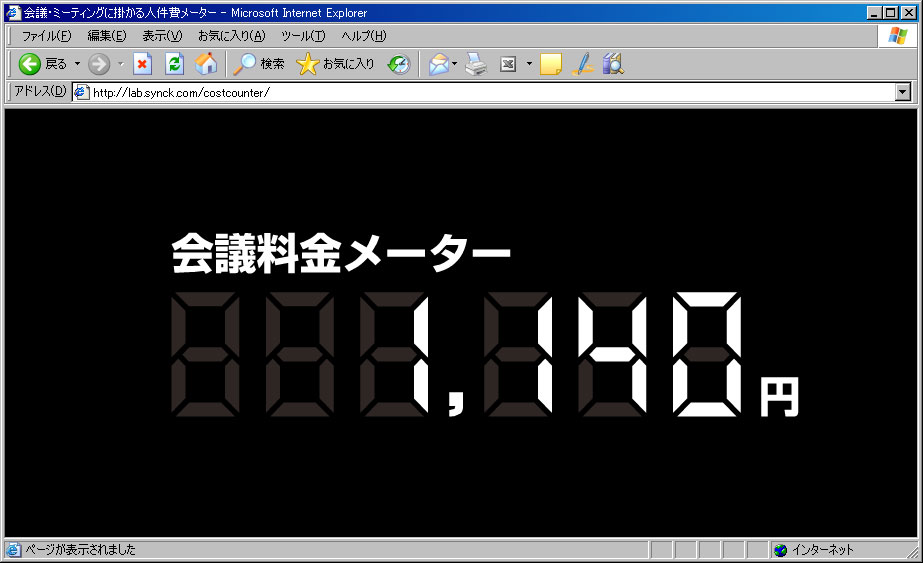Click the page icon beside the URL

(82, 92)
